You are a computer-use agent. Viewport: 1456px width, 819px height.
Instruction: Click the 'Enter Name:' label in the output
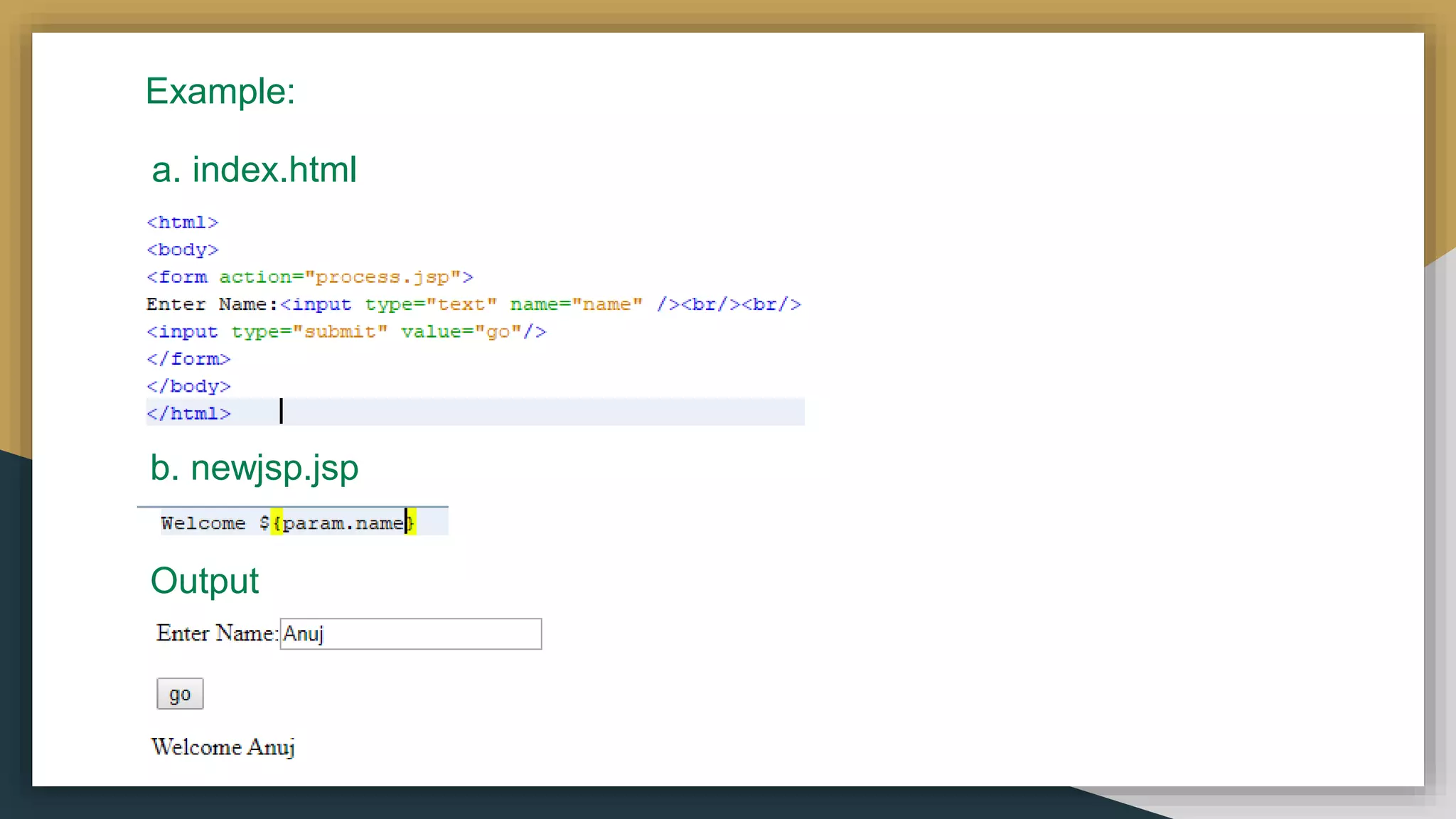click(x=217, y=633)
